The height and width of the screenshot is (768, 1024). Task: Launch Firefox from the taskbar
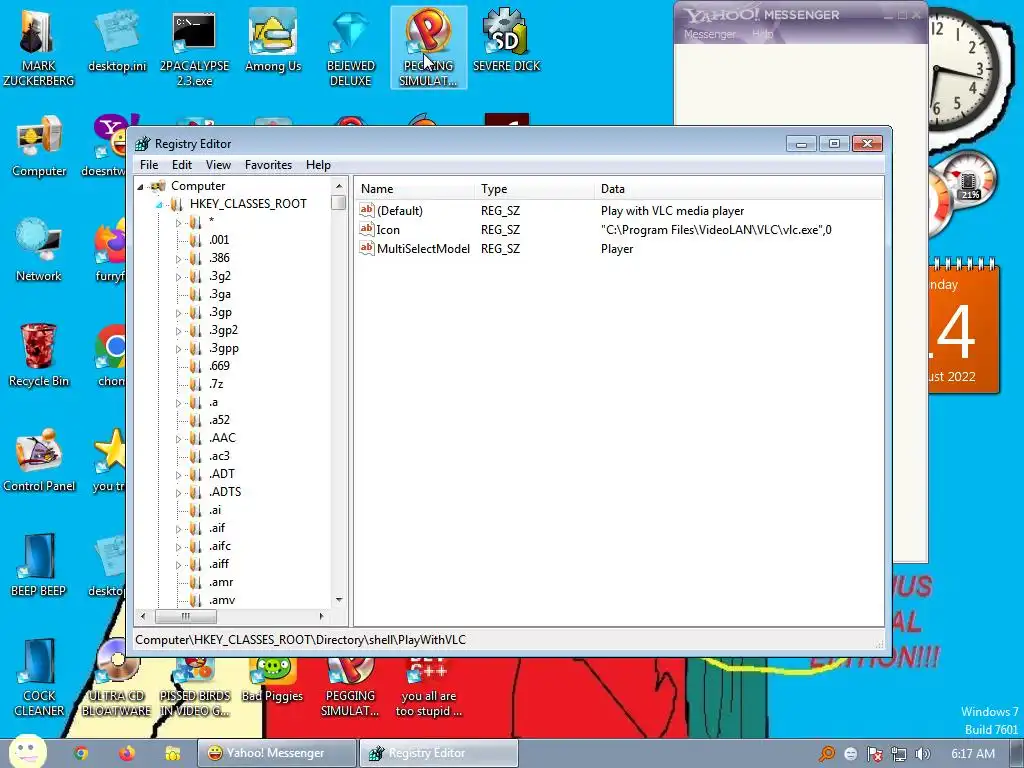127,754
